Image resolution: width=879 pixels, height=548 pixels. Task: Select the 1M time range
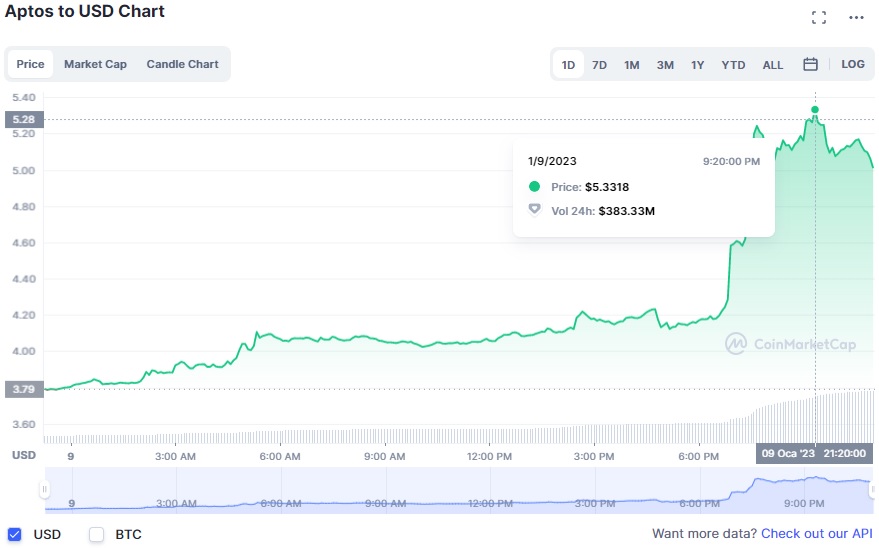click(632, 65)
